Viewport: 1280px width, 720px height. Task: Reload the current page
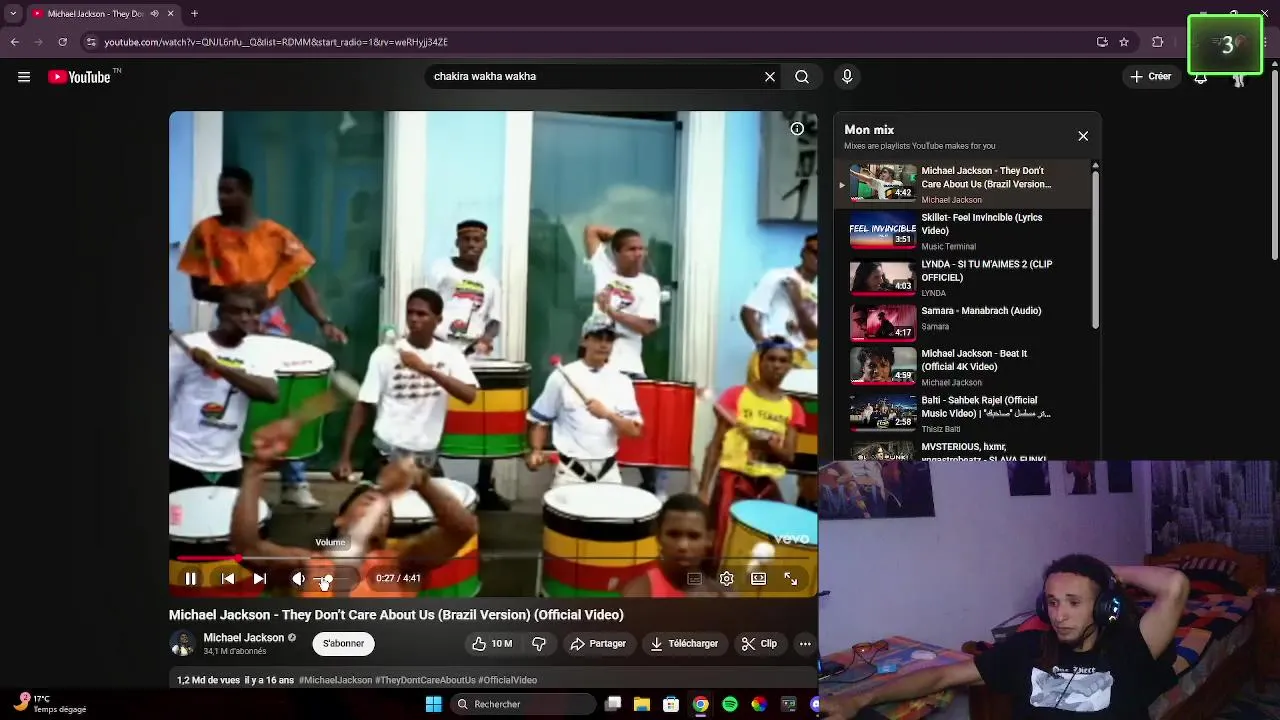point(62,42)
